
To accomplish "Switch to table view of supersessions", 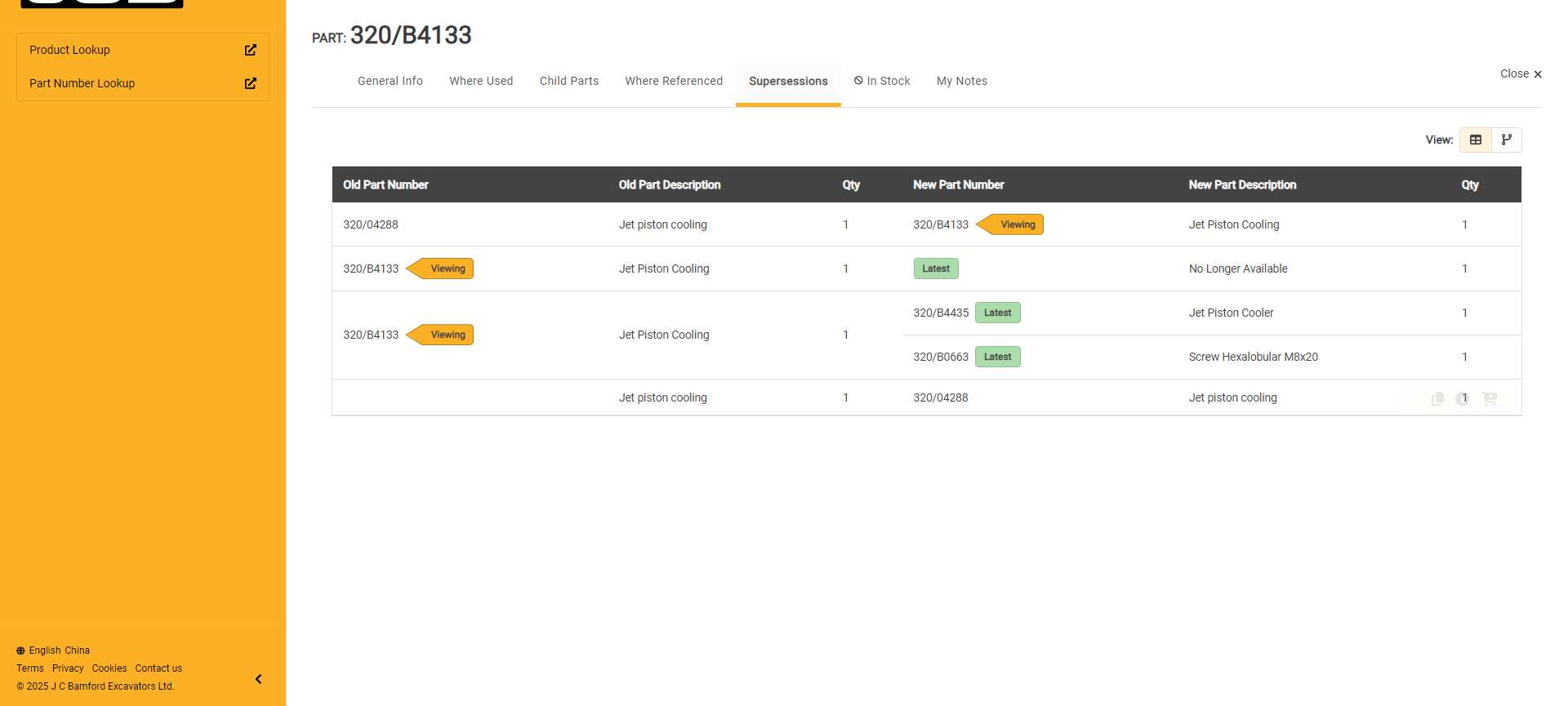I will 1475,140.
